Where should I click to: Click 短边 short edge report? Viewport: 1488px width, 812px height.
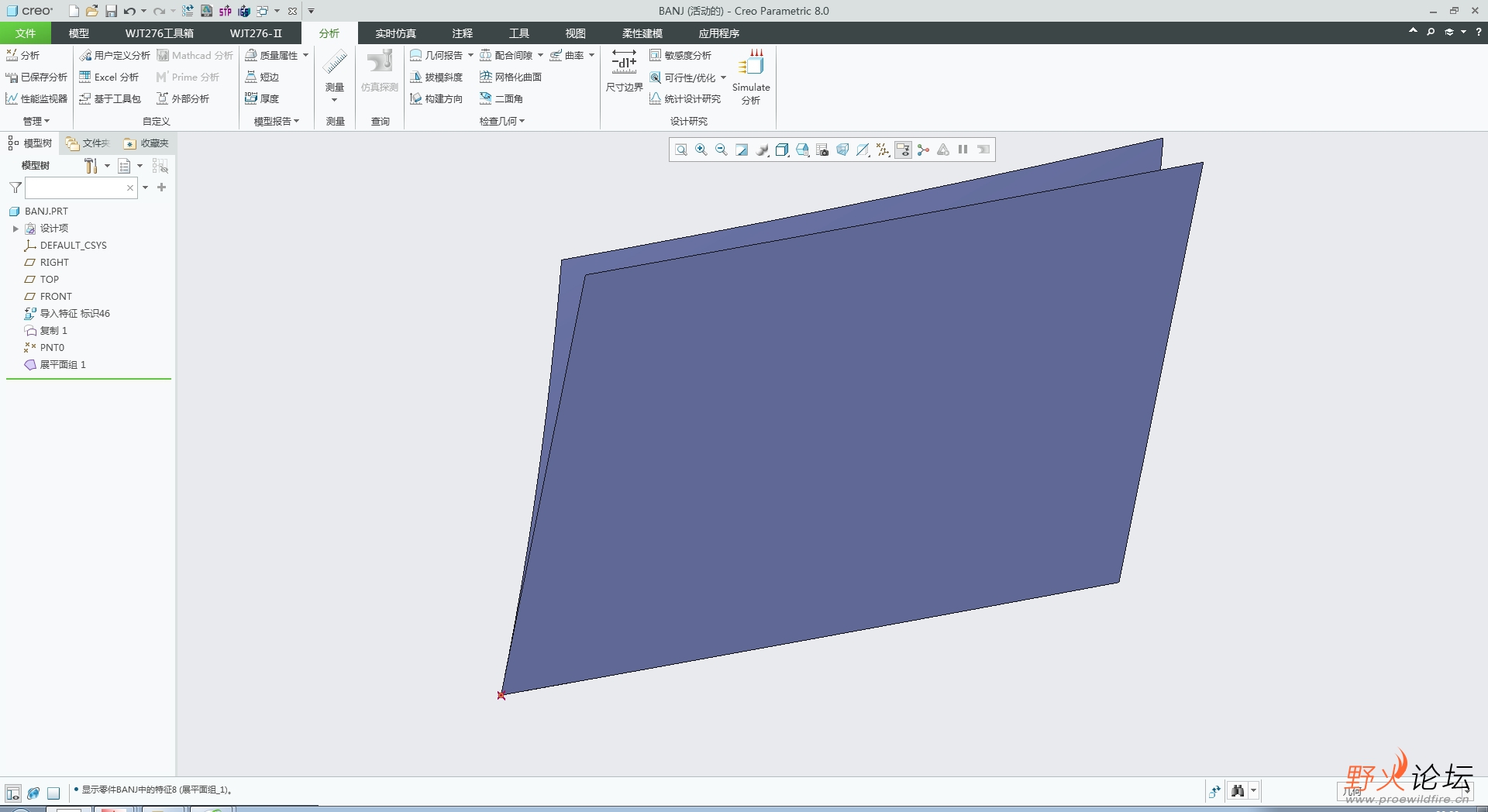coord(262,77)
